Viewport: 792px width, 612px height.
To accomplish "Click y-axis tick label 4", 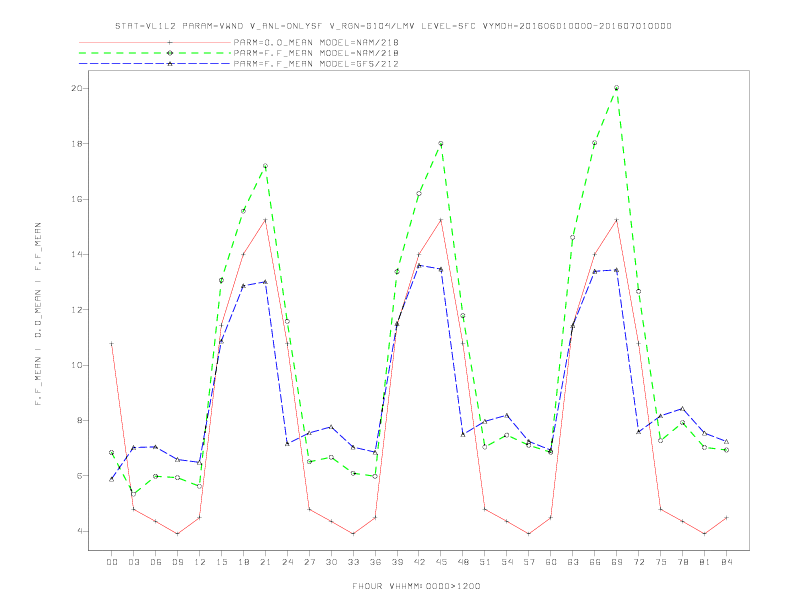I will [x=79, y=531].
